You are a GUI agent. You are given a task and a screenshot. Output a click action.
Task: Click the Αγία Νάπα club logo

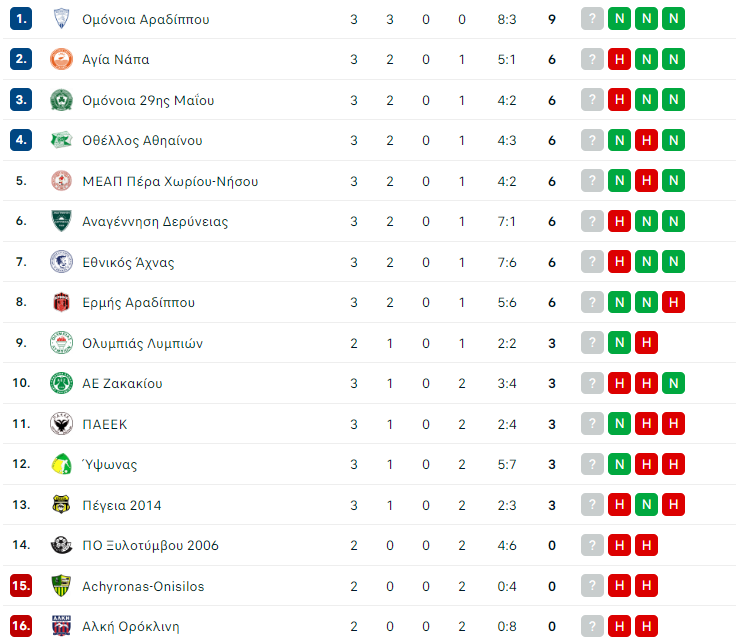coord(61,59)
